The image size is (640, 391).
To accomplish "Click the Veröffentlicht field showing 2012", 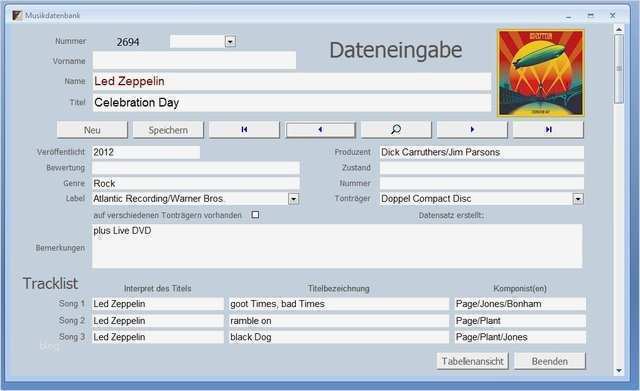I will click(146, 152).
